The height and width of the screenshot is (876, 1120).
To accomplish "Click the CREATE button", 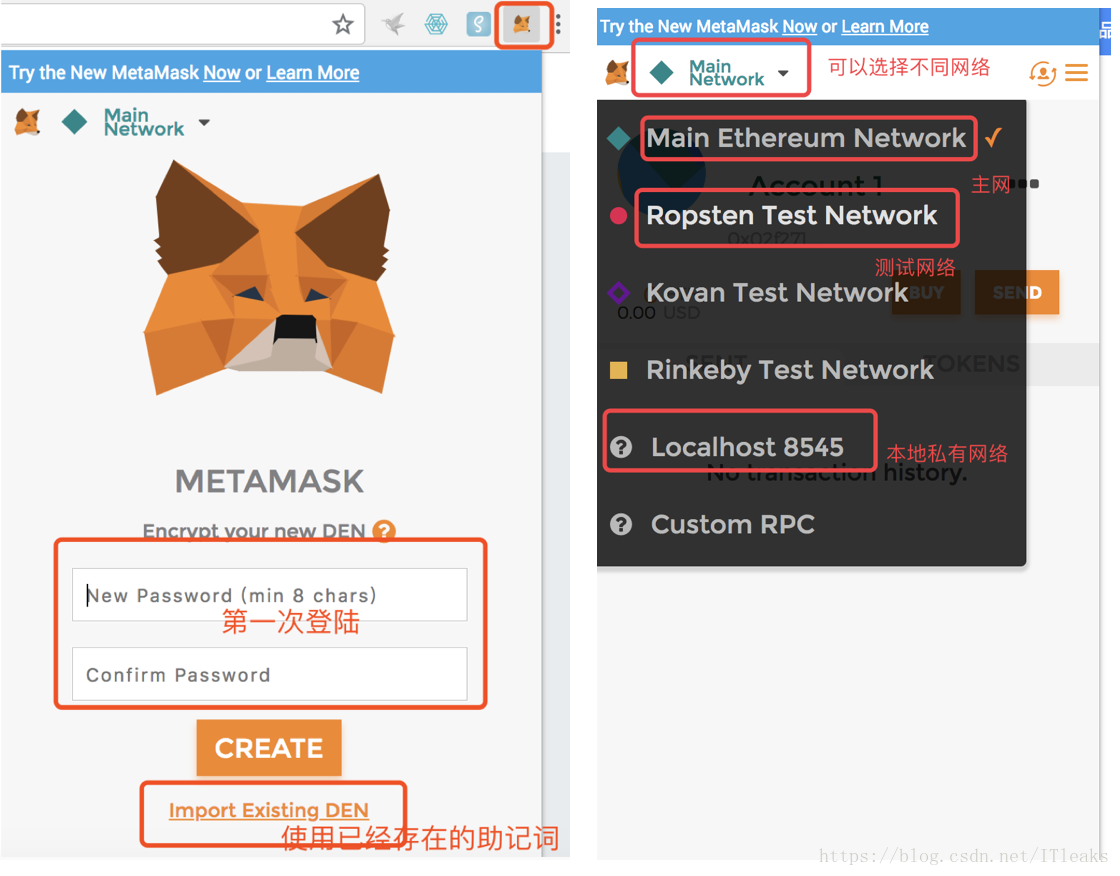I will pos(269,748).
